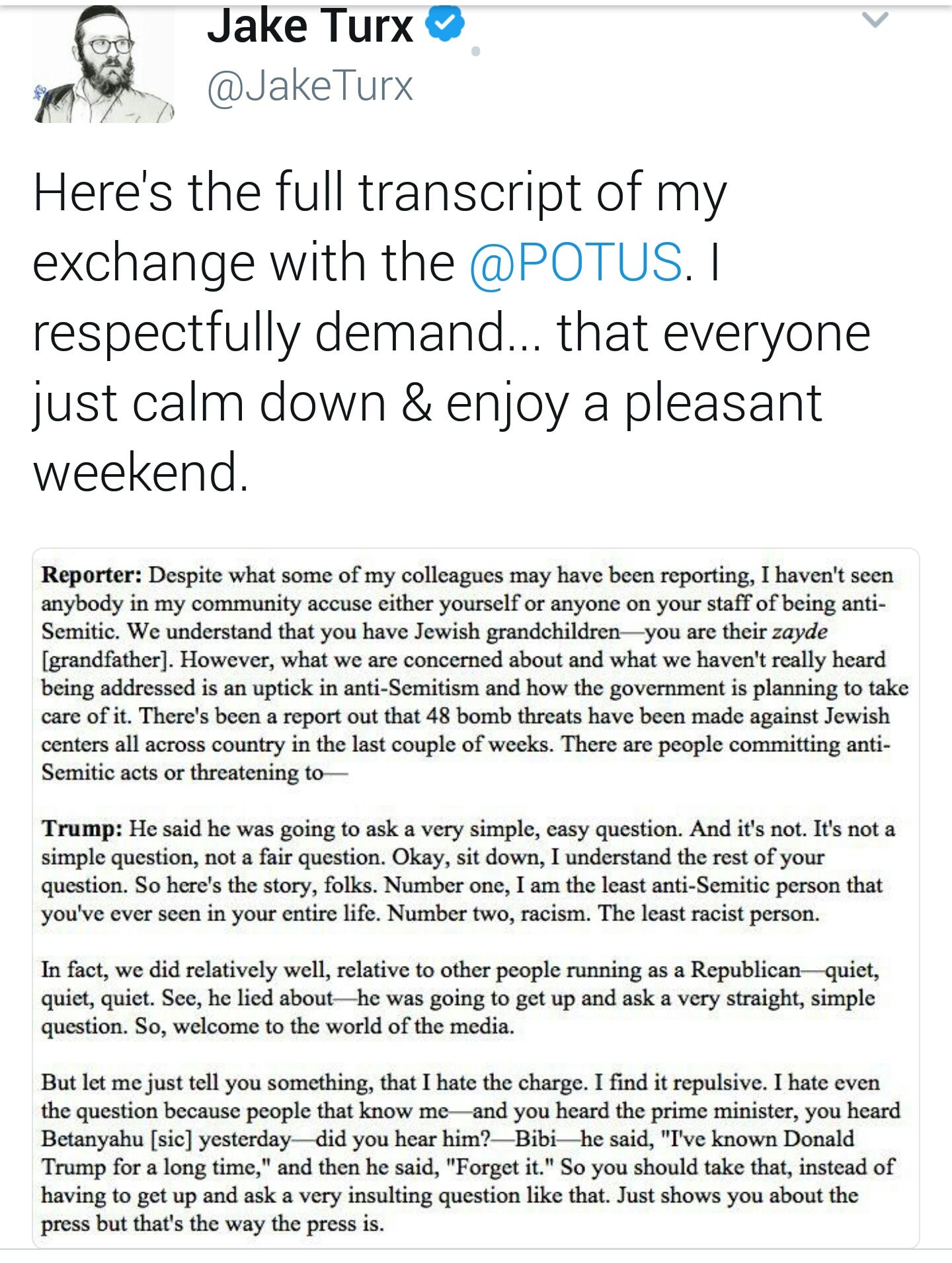Click the Betanyahu [sic] text in the transcript
The image size is (952, 1263).
[116, 1139]
